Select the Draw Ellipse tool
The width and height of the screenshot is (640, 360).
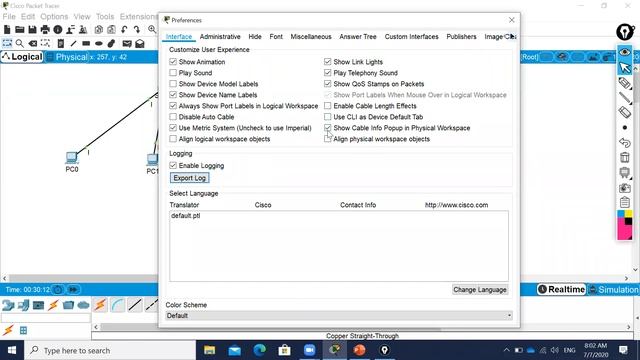click(x=98, y=43)
